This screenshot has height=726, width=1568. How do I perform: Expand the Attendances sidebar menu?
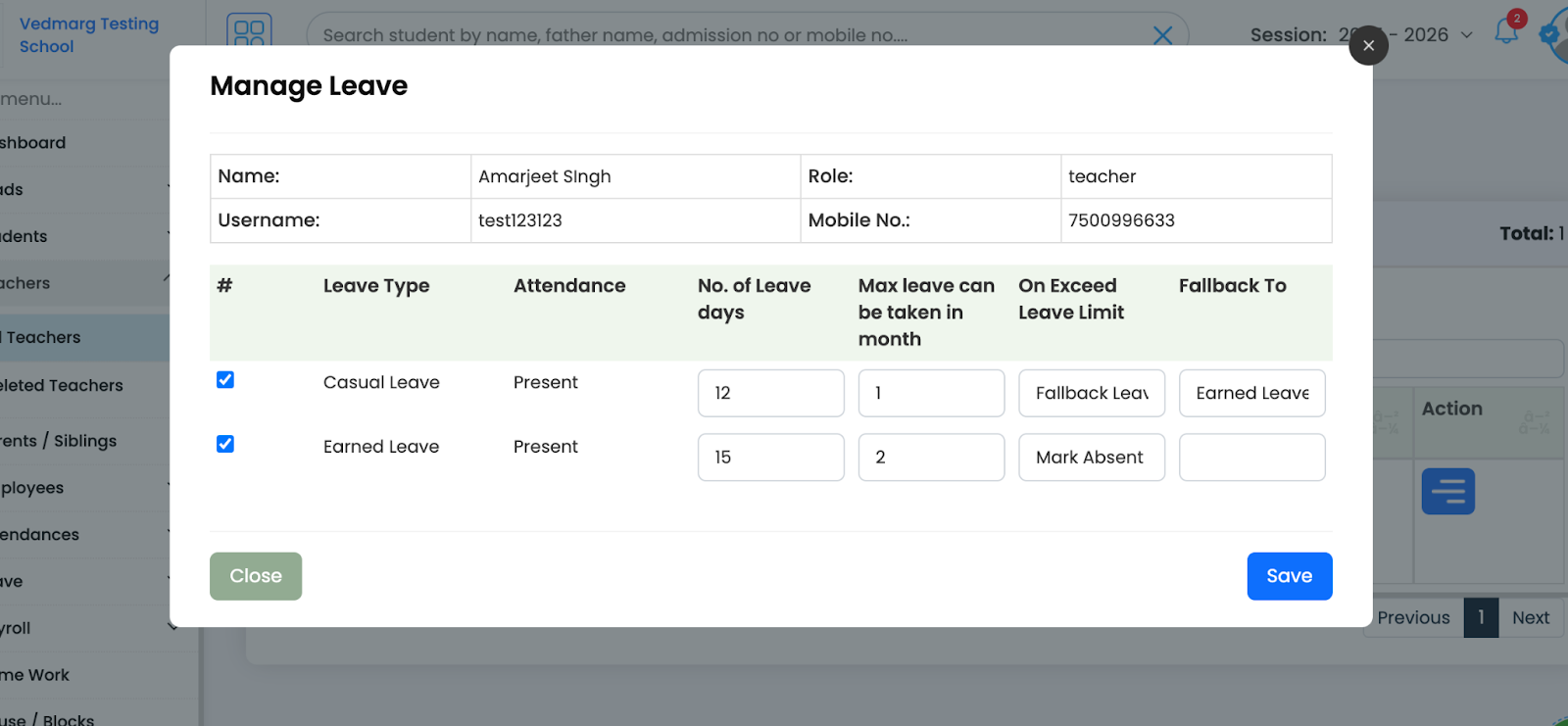tap(84, 535)
